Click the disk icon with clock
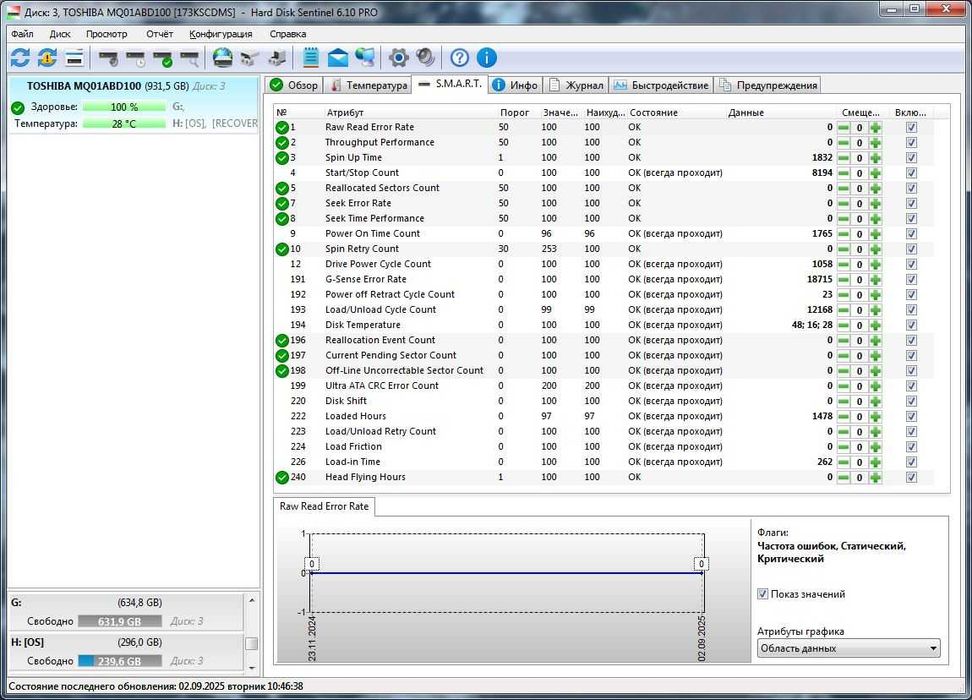 click(136, 59)
